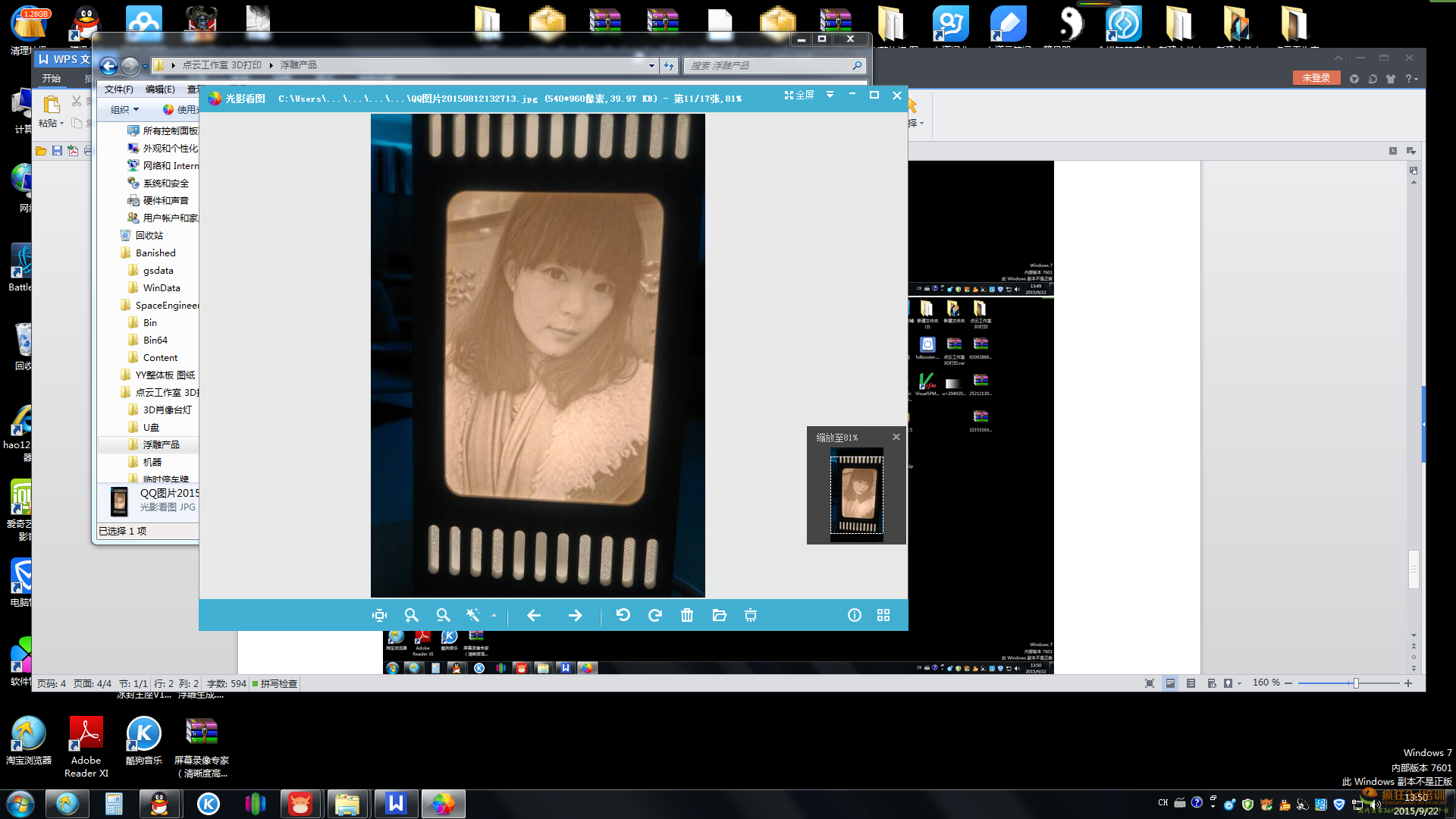Click the fit-to-window icon in image viewer
1456x819 pixels.
380,616
